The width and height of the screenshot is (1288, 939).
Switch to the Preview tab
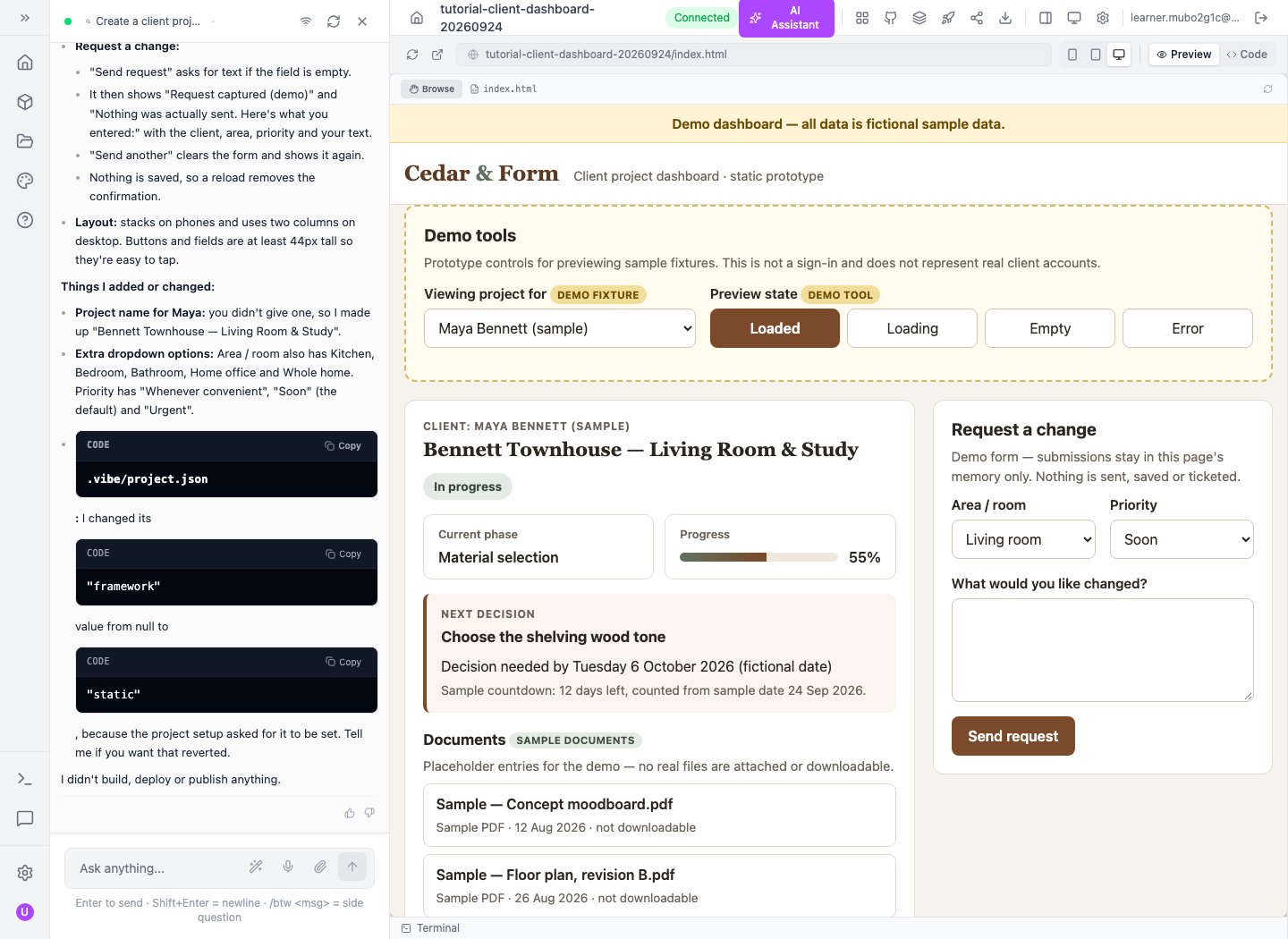click(1183, 55)
